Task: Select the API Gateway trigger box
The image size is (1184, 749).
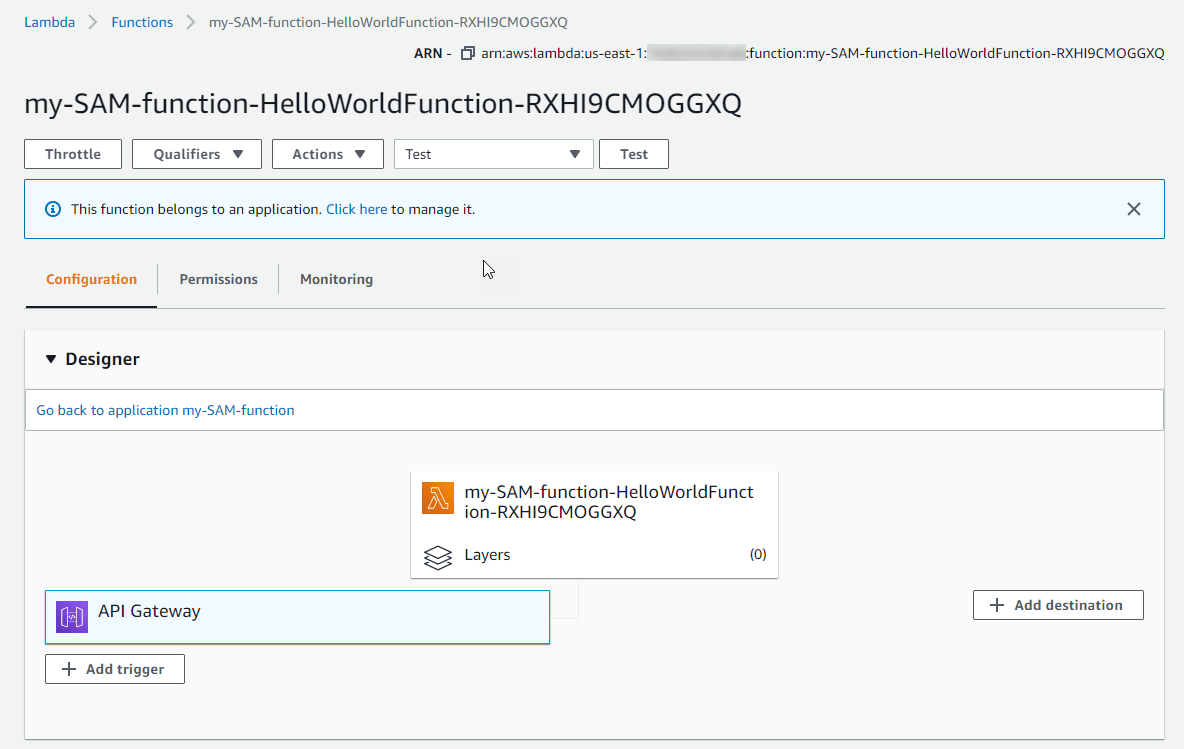Action: click(x=298, y=617)
